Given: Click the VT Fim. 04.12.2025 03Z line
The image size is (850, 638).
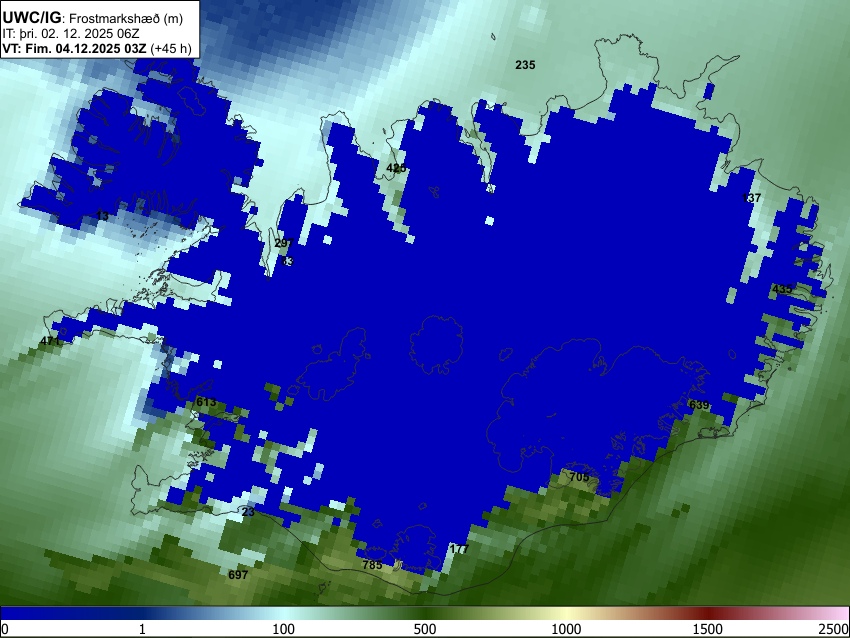Looking at the screenshot, I should pyautogui.click(x=97, y=48).
